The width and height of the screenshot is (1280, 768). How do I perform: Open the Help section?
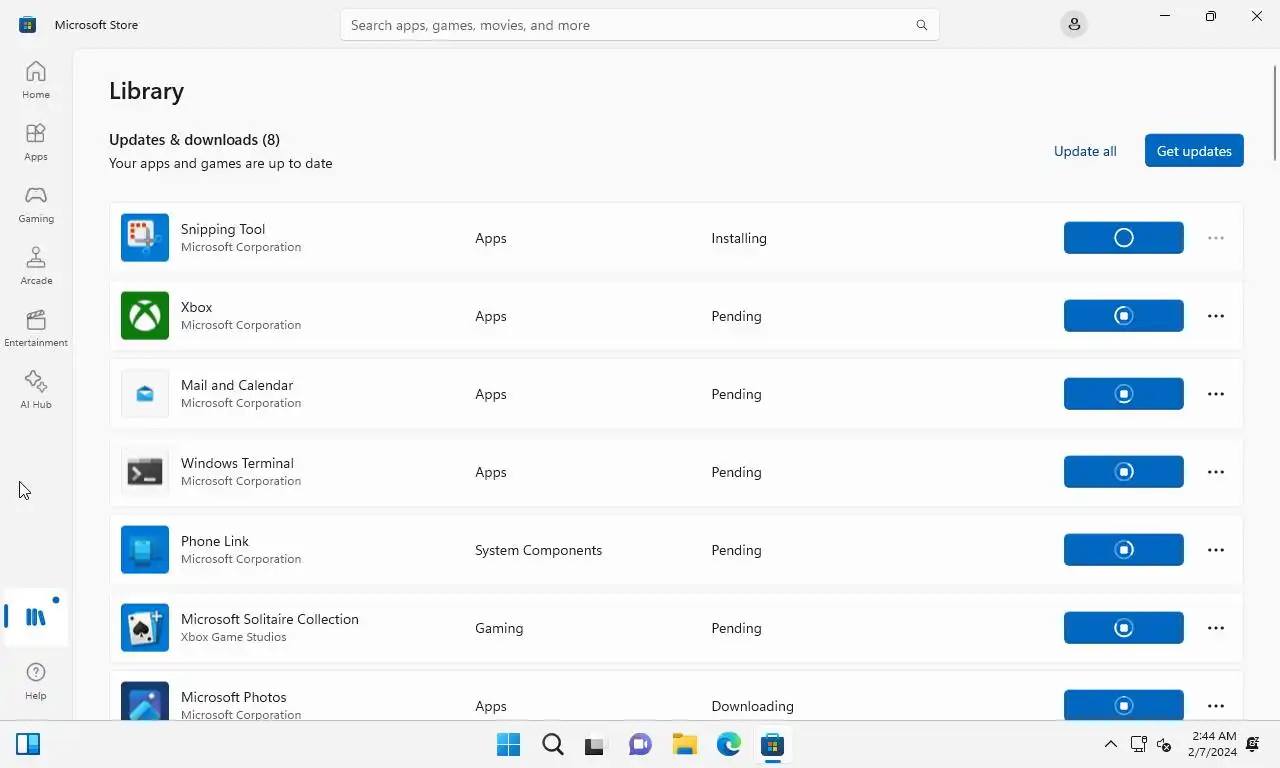pyautogui.click(x=36, y=681)
